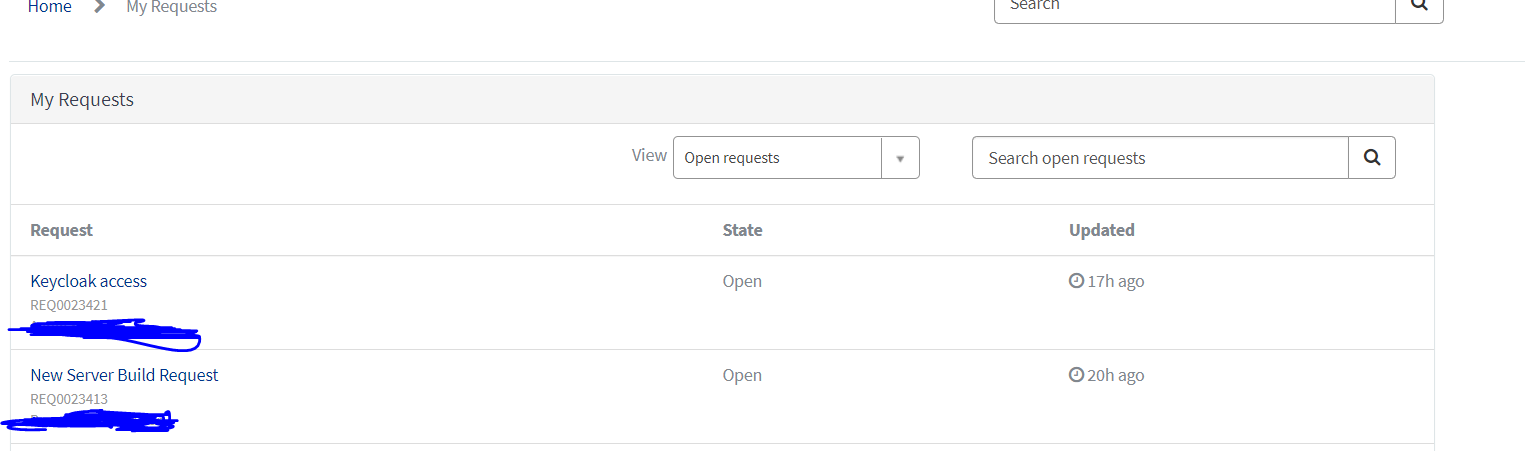Select the Open requests combo box
Image resolution: width=1525 pixels, height=451 pixels.
click(x=796, y=158)
